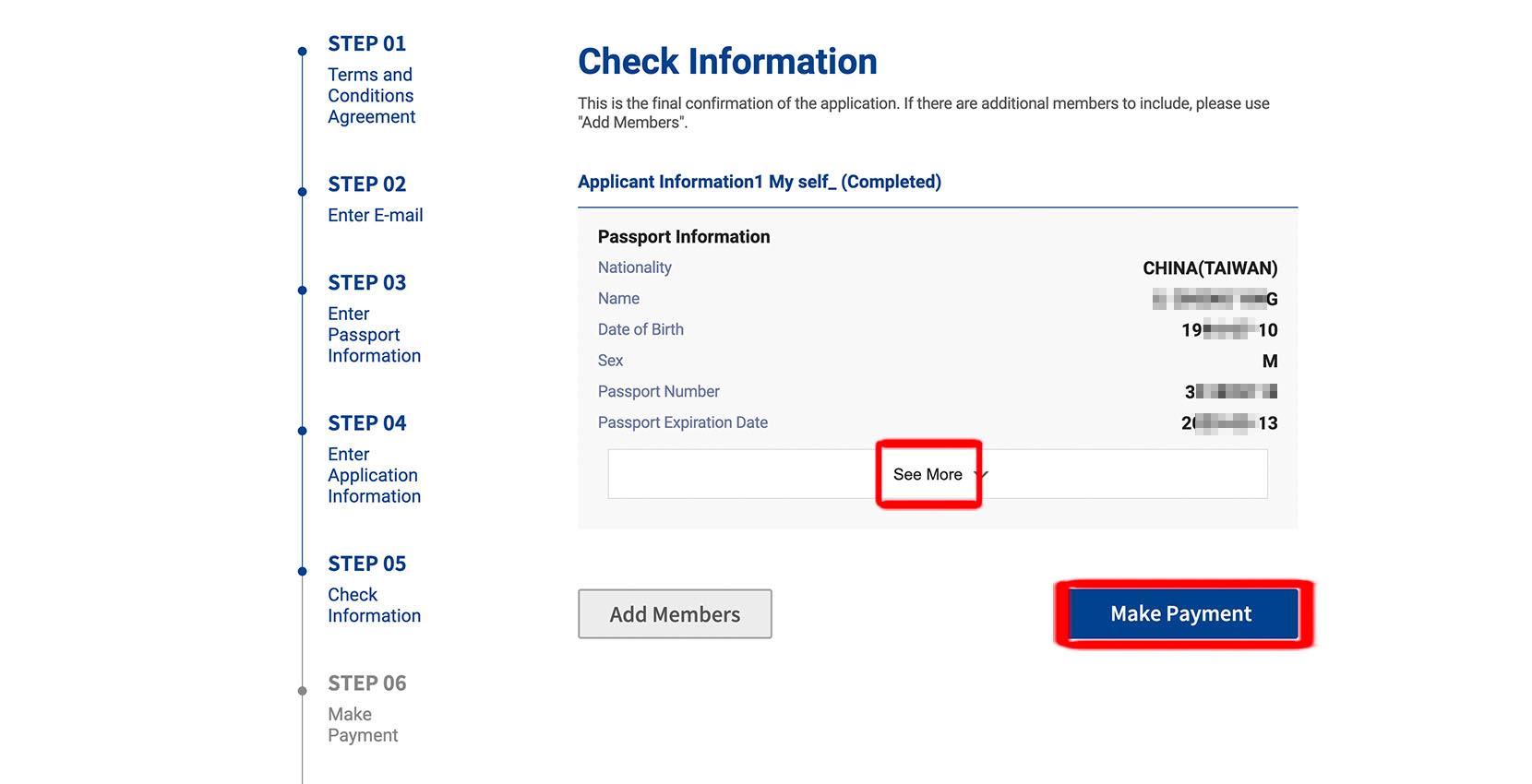Proceed with the blue Make Payment button

pyautogui.click(x=1182, y=614)
